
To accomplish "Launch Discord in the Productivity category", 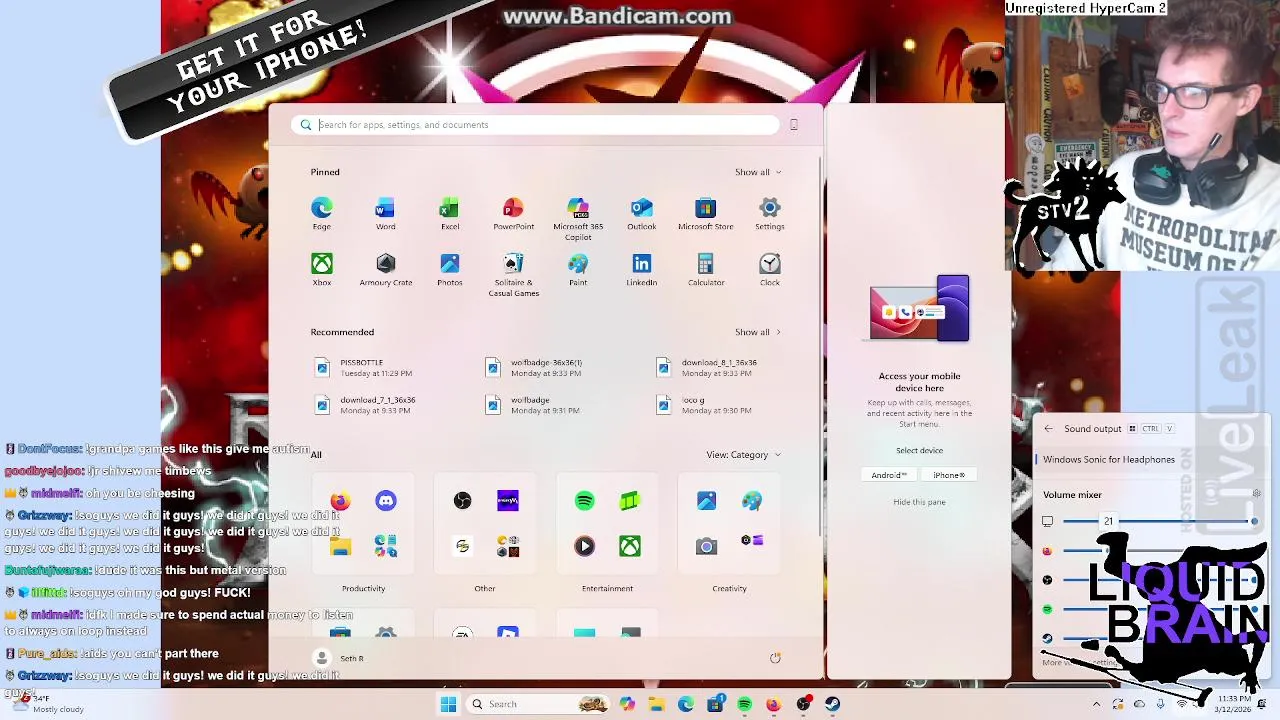I will pyautogui.click(x=386, y=500).
